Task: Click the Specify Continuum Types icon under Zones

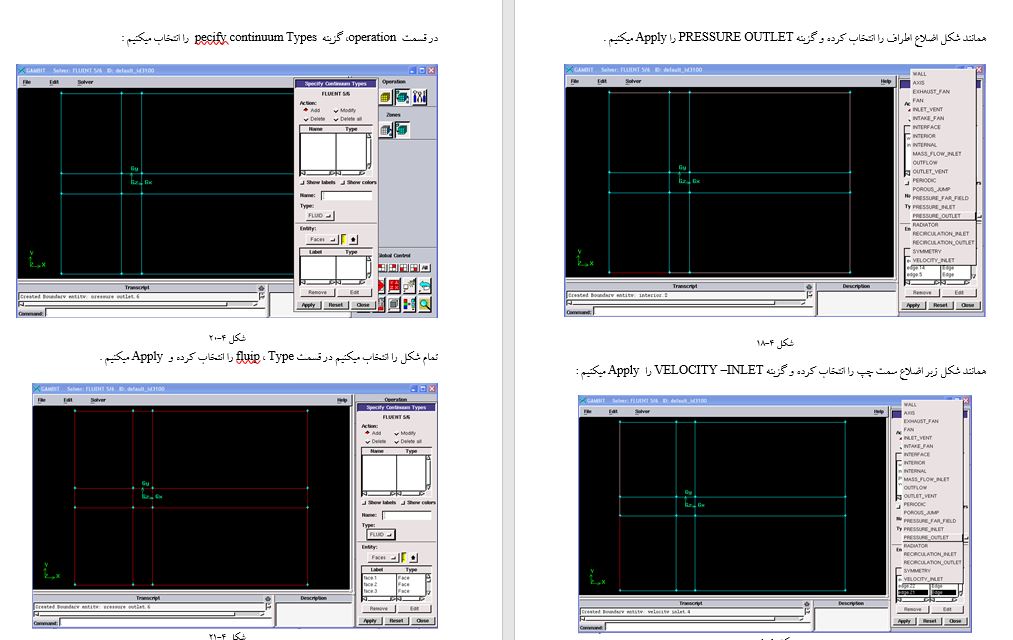Action: (x=401, y=129)
